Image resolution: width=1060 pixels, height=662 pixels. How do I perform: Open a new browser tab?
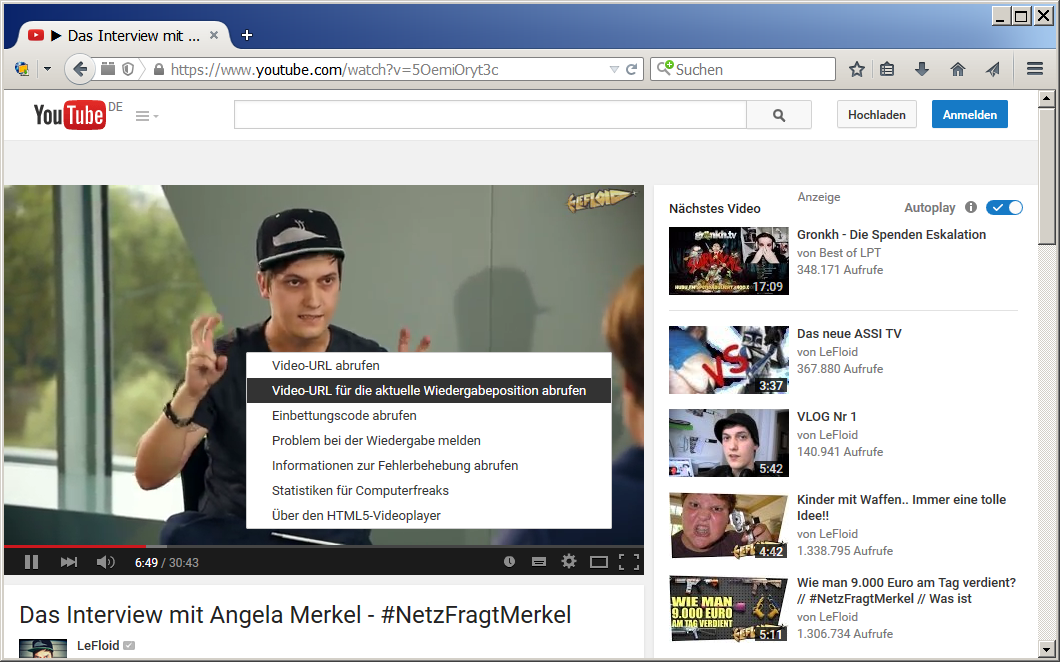247,35
